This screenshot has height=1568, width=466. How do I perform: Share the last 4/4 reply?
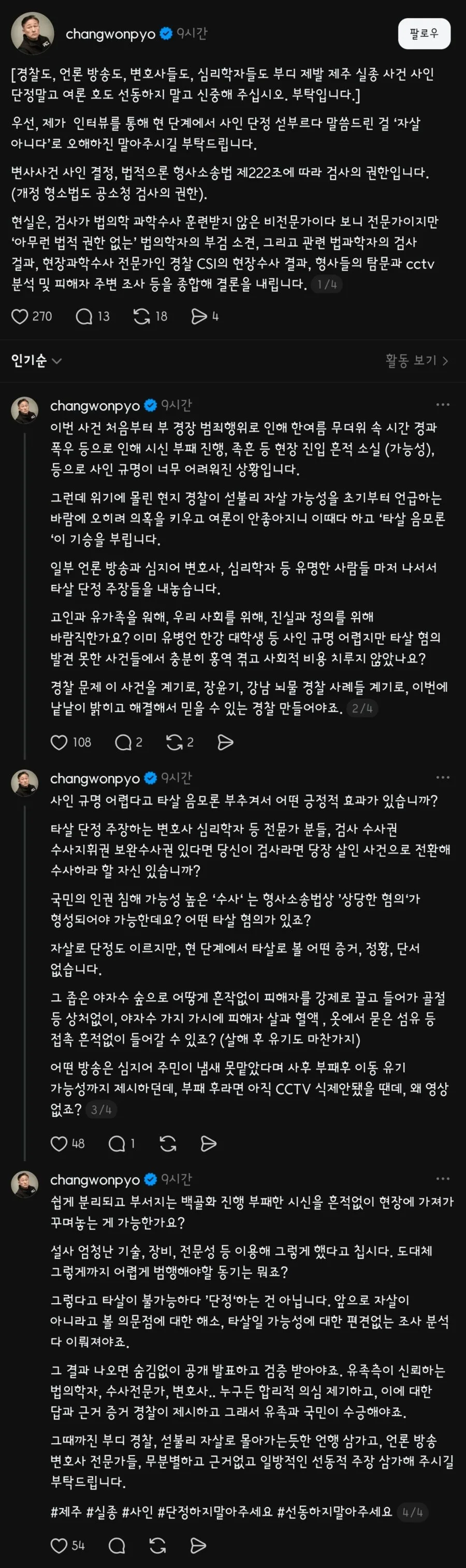click(x=198, y=1545)
